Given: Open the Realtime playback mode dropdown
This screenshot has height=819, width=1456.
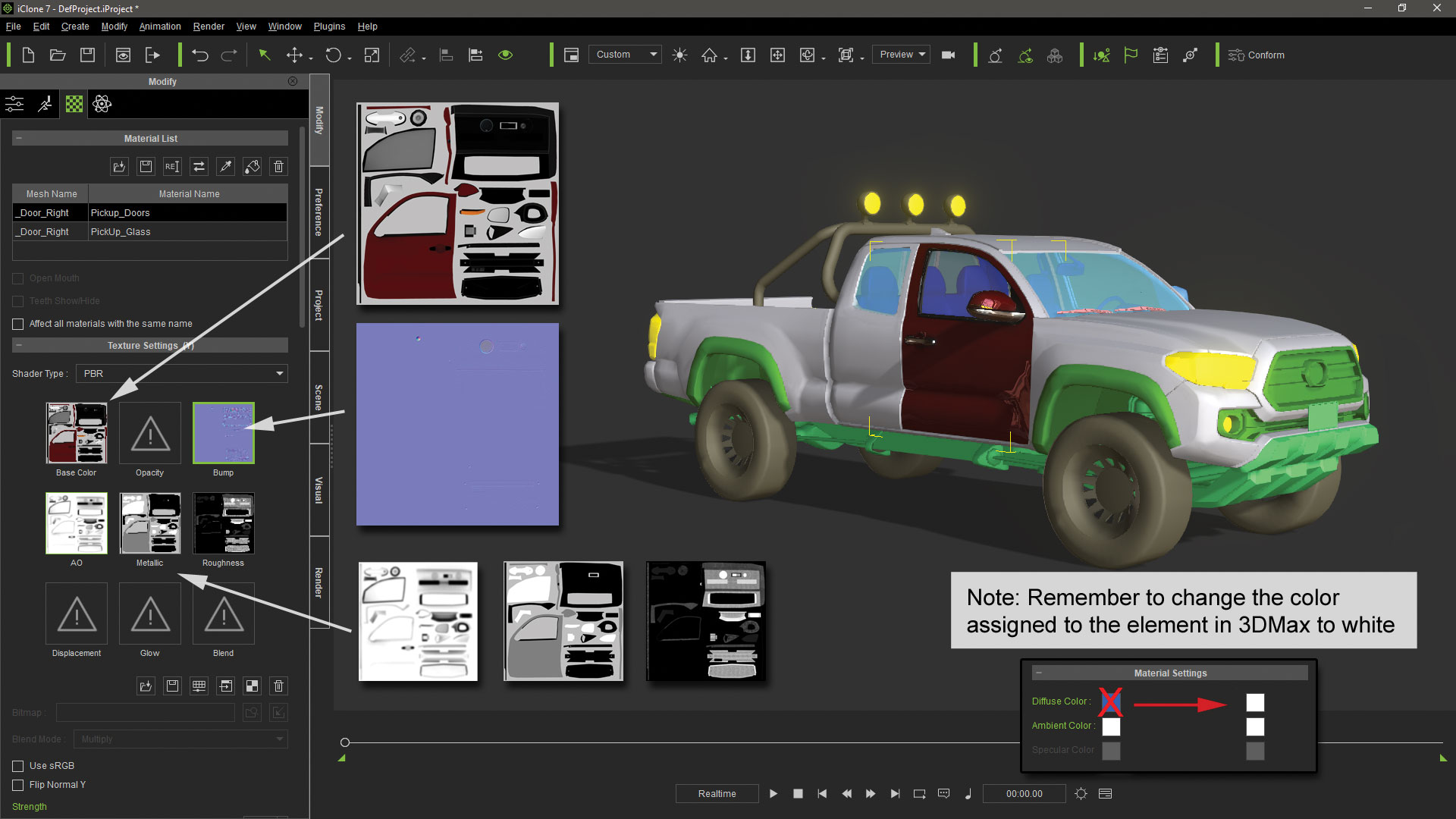Looking at the screenshot, I should pyautogui.click(x=717, y=793).
